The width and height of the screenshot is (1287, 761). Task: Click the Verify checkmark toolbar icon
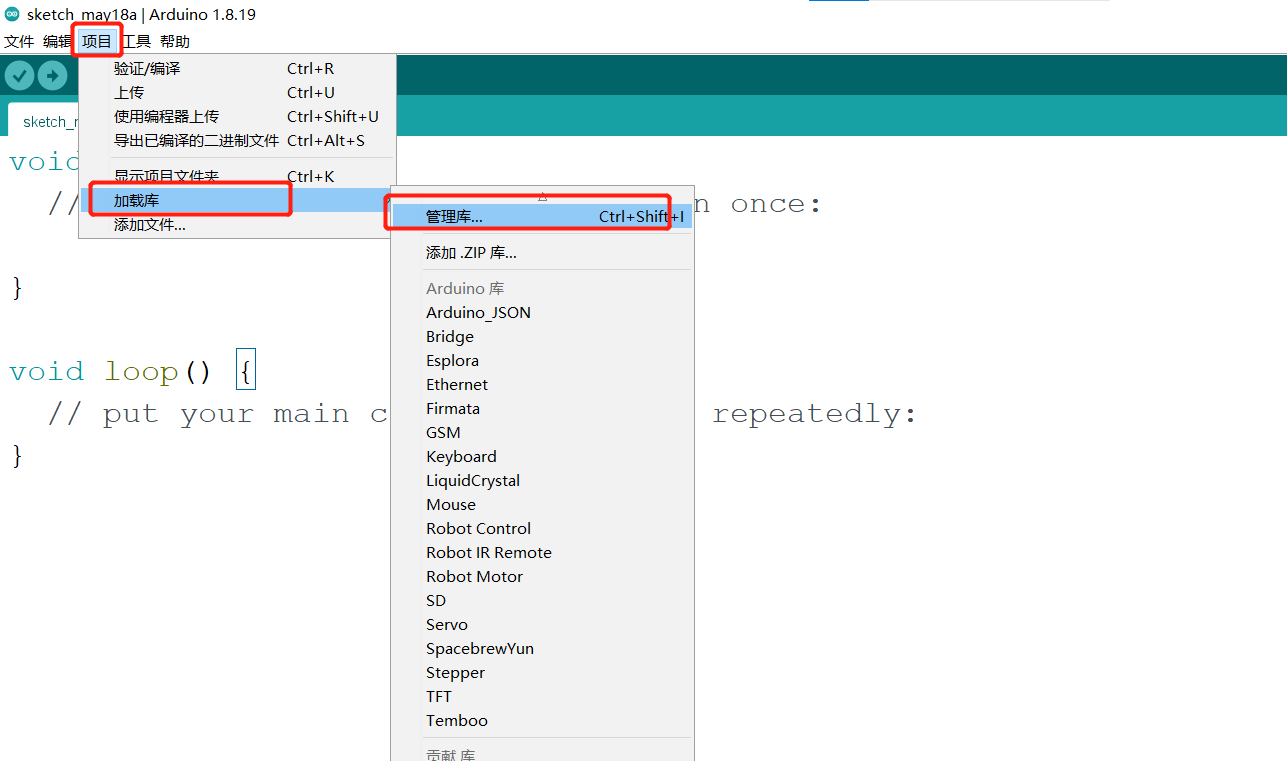point(19,75)
